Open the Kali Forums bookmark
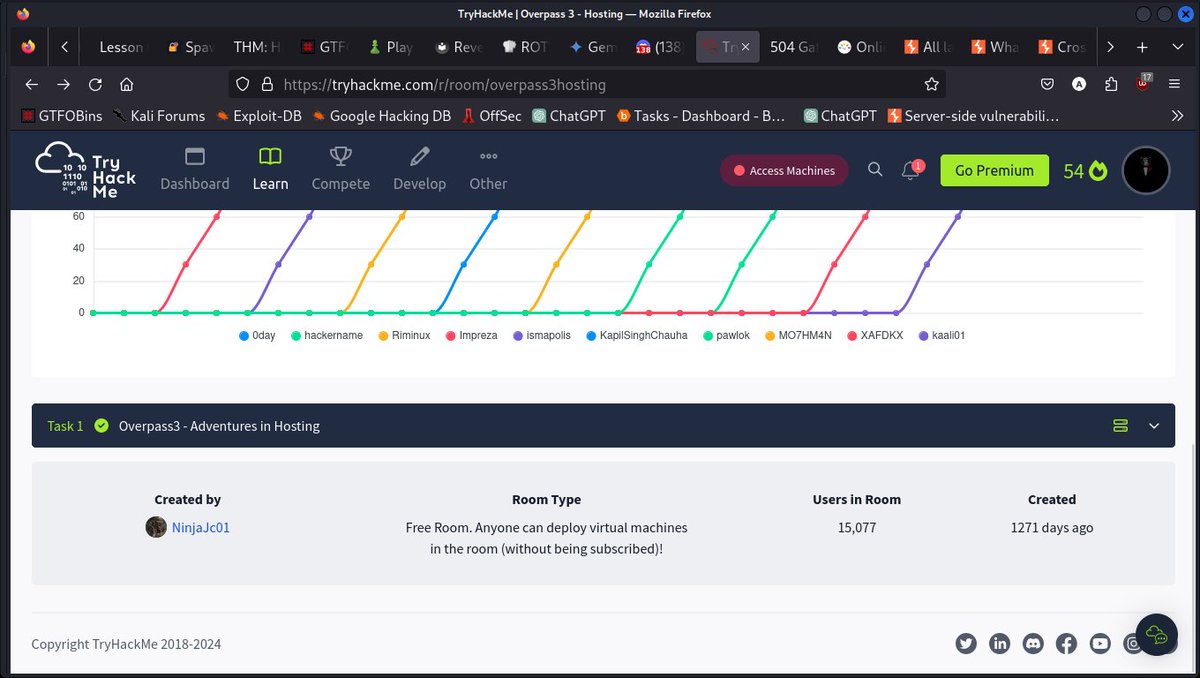 159,116
